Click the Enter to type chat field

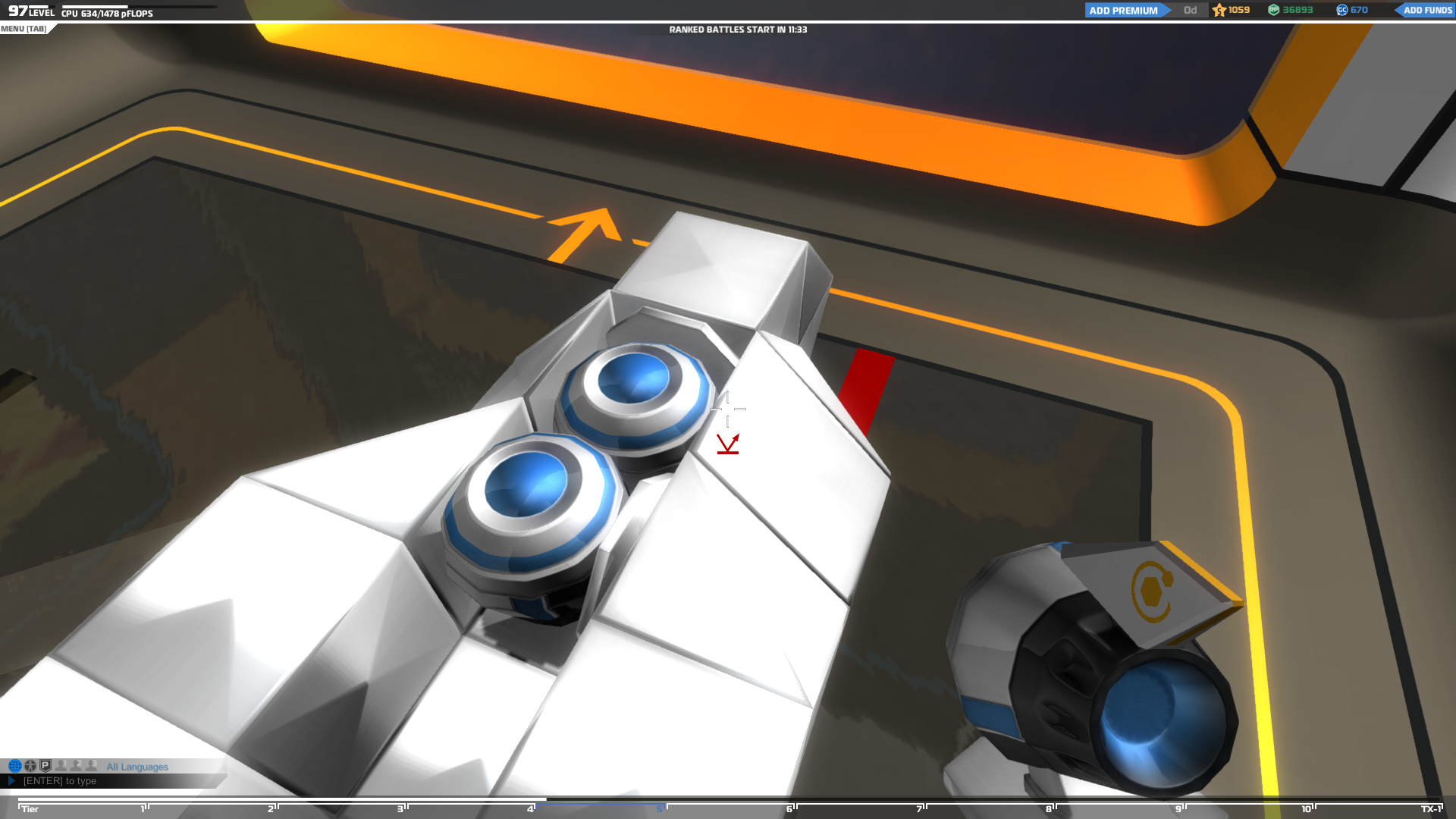[60, 780]
